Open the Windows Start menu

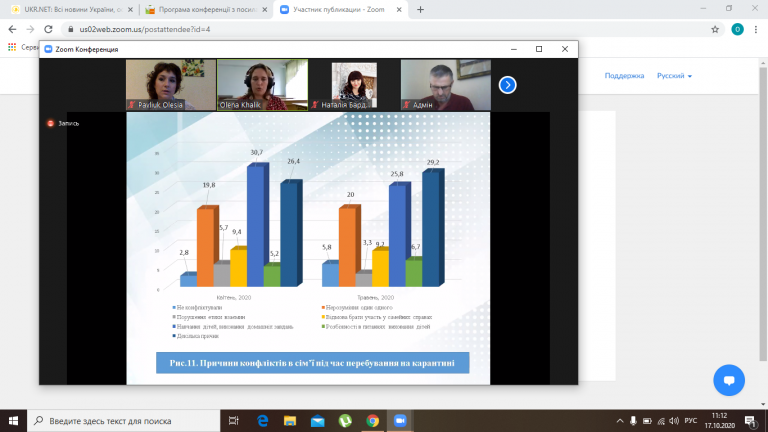13,421
